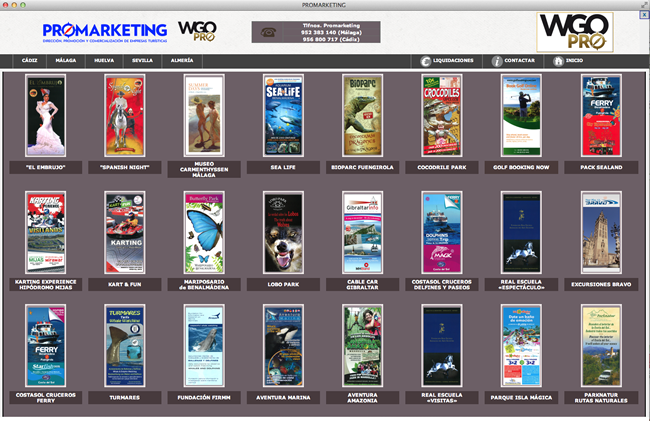Click the Contactar info icon
The width and height of the screenshot is (650, 421).
click(497, 61)
